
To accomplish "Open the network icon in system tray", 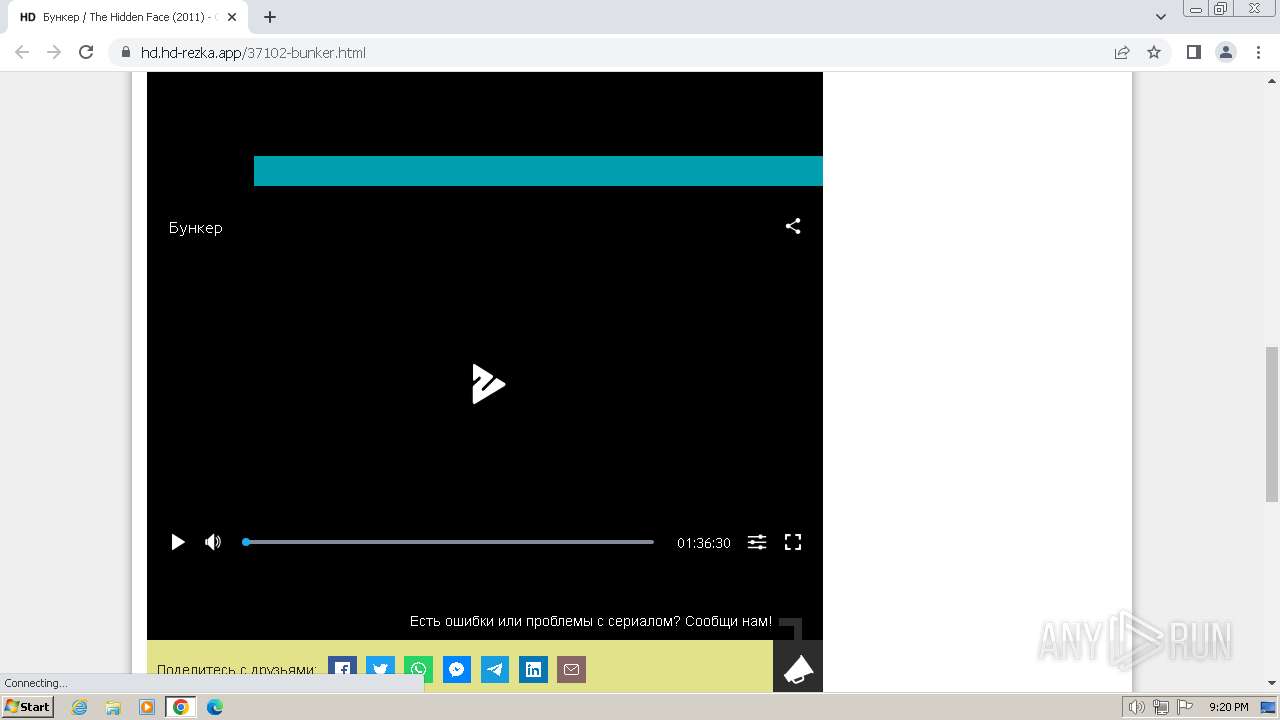I will (x=1161, y=707).
